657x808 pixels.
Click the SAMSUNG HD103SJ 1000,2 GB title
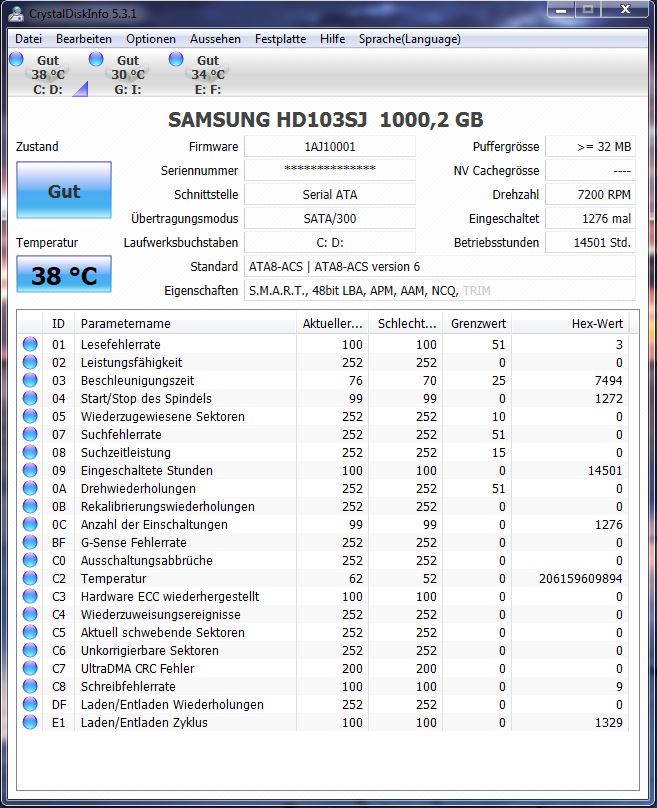[326, 120]
